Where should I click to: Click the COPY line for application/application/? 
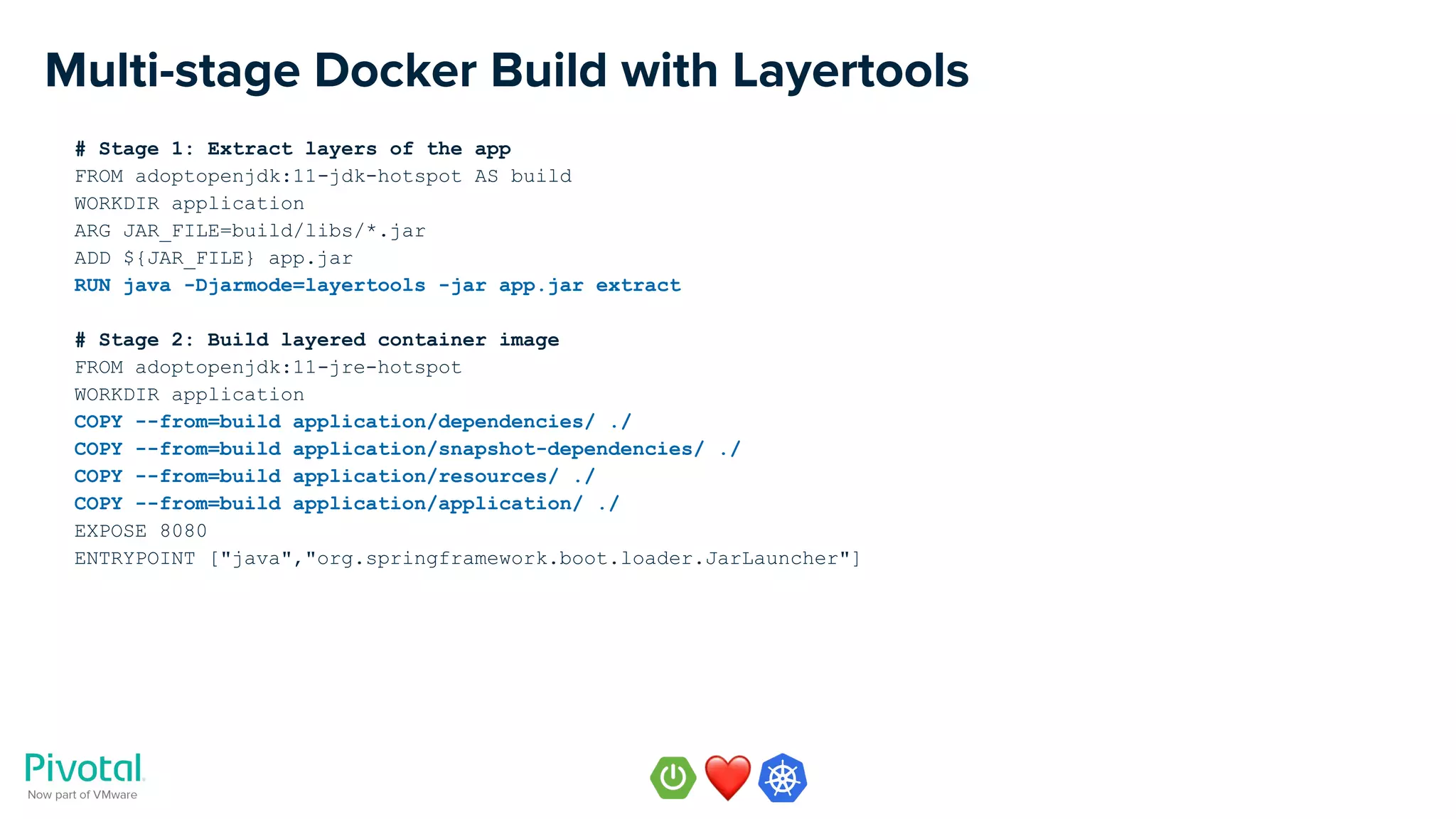pos(347,504)
